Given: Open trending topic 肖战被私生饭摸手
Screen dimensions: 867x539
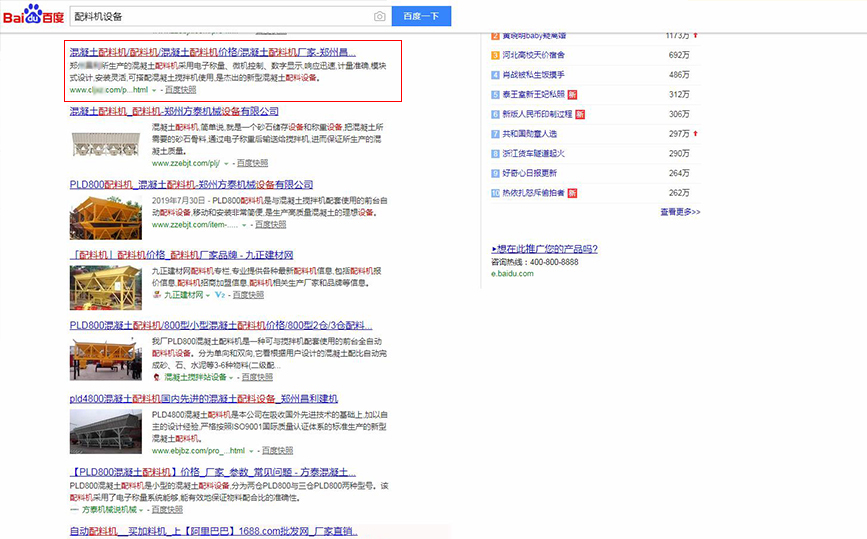Looking at the screenshot, I should pyautogui.click(x=533, y=75).
